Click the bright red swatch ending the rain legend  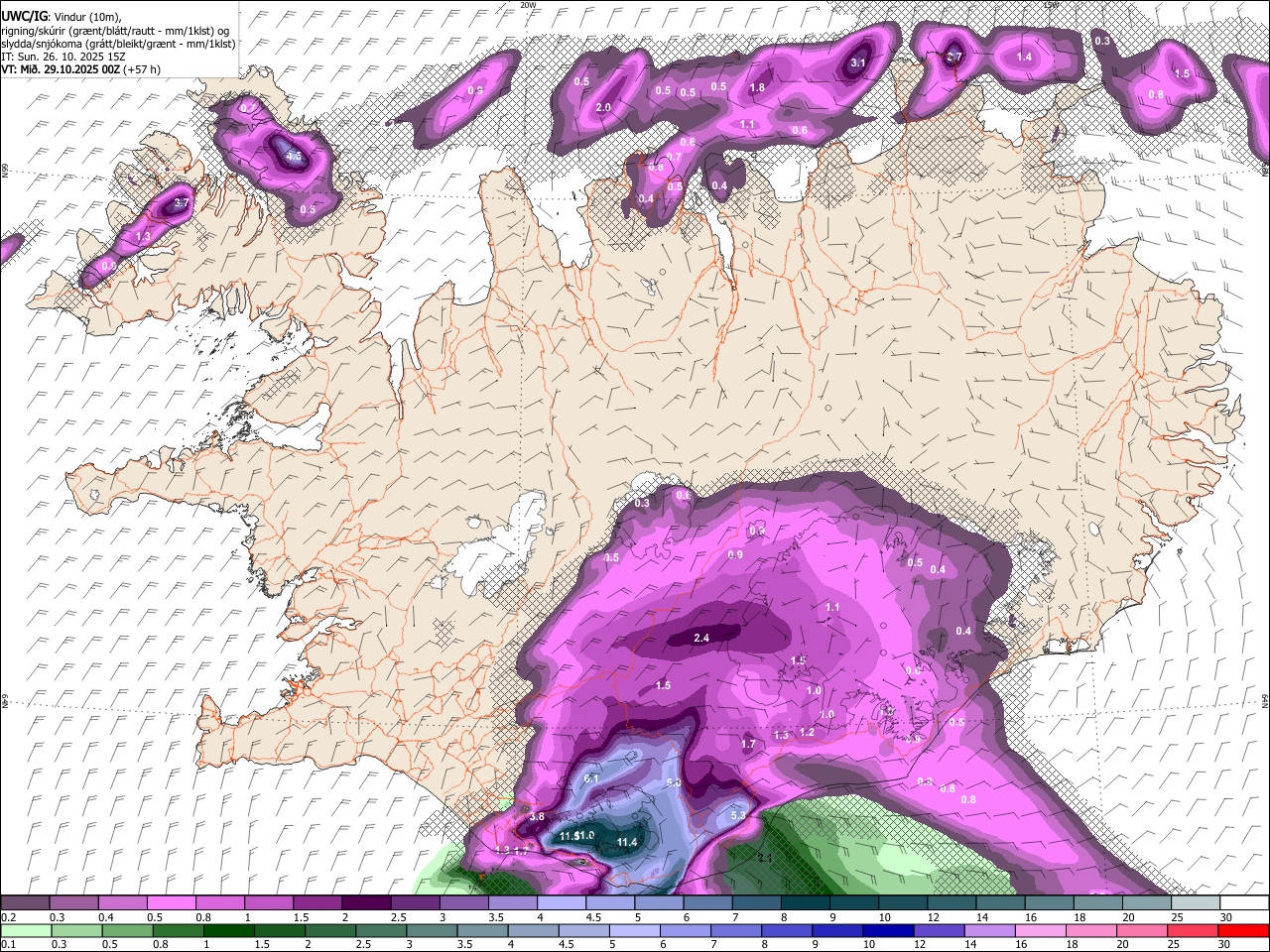pos(1243,930)
